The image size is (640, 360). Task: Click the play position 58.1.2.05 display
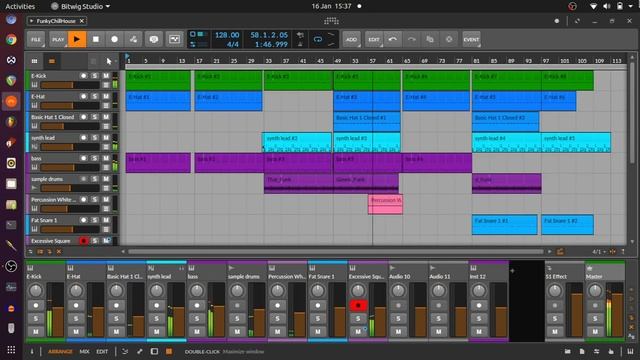coord(269,35)
